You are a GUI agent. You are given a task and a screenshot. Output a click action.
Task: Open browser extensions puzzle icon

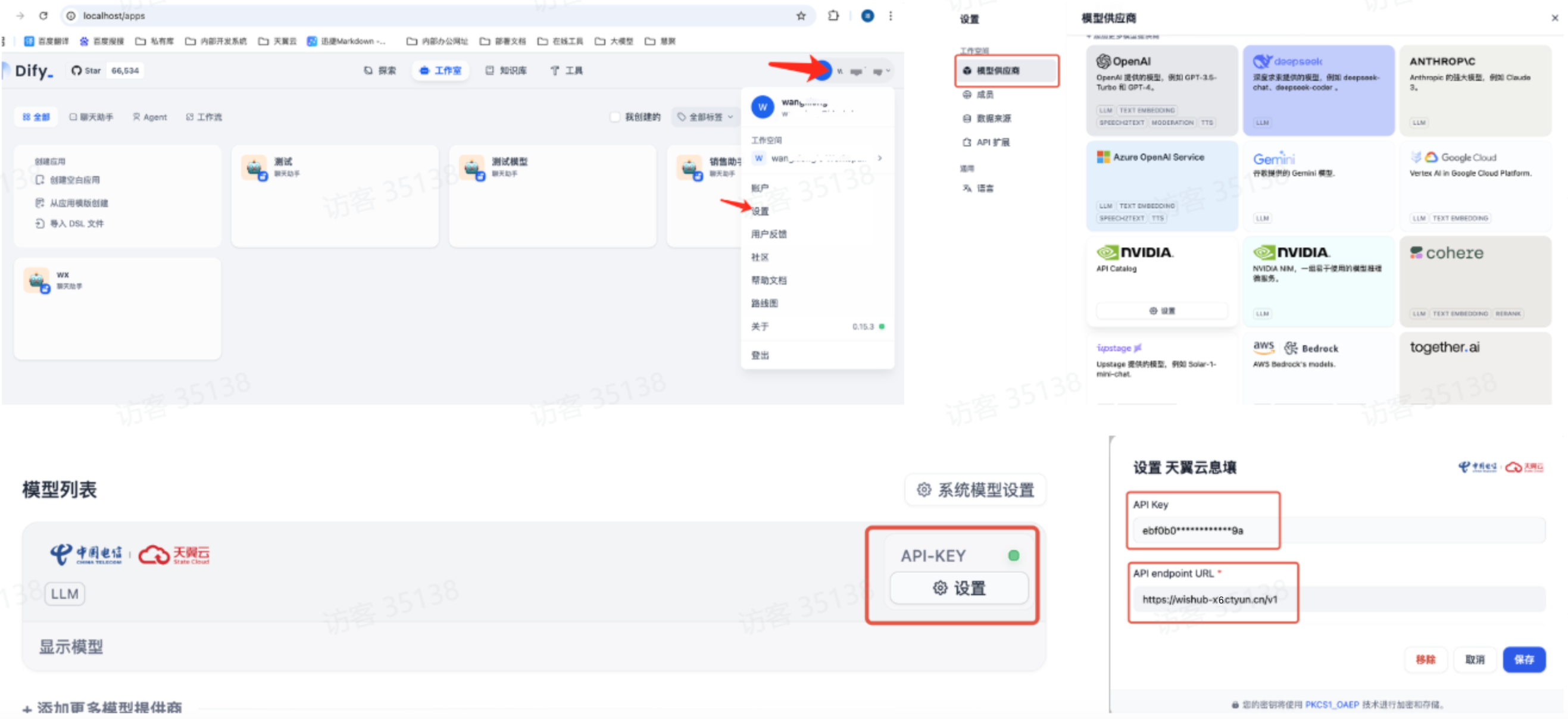pyautogui.click(x=833, y=16)
